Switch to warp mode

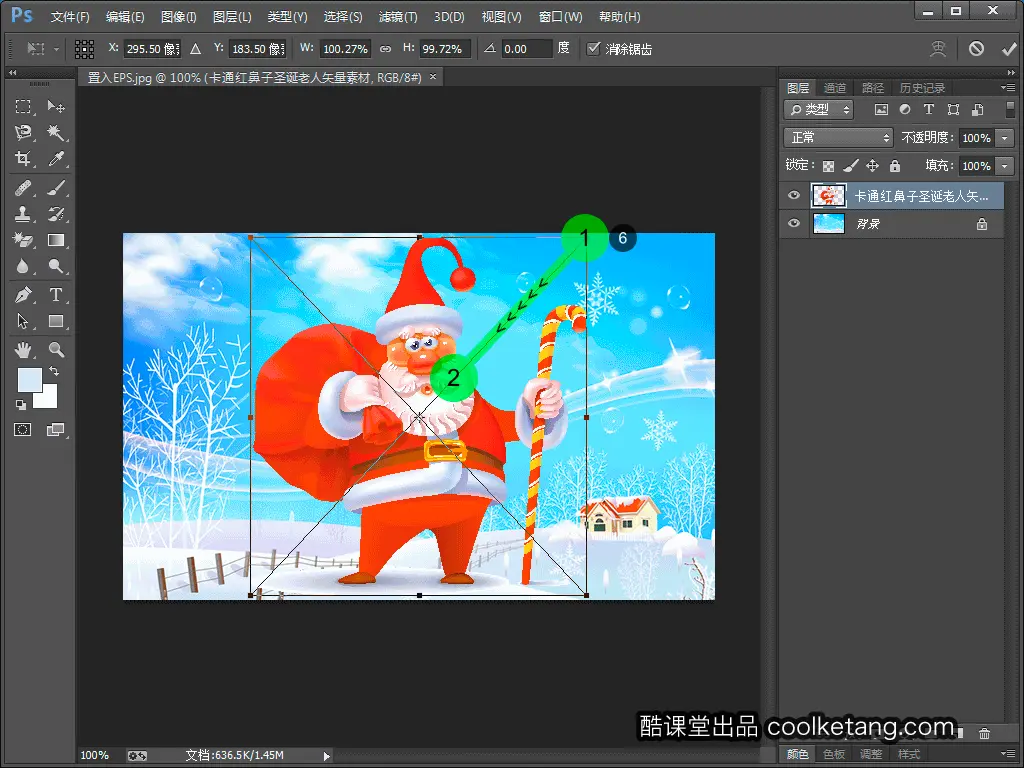coord(938,49)
